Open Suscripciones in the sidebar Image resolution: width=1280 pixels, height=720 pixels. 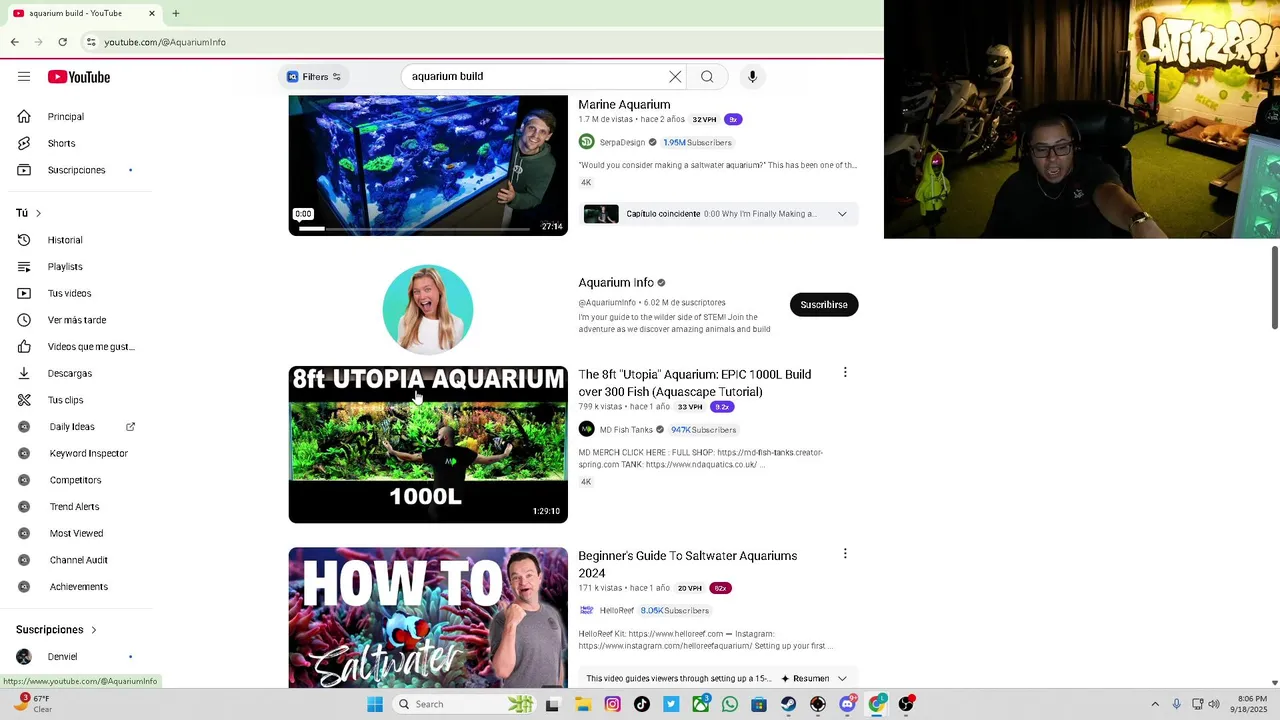76,170
